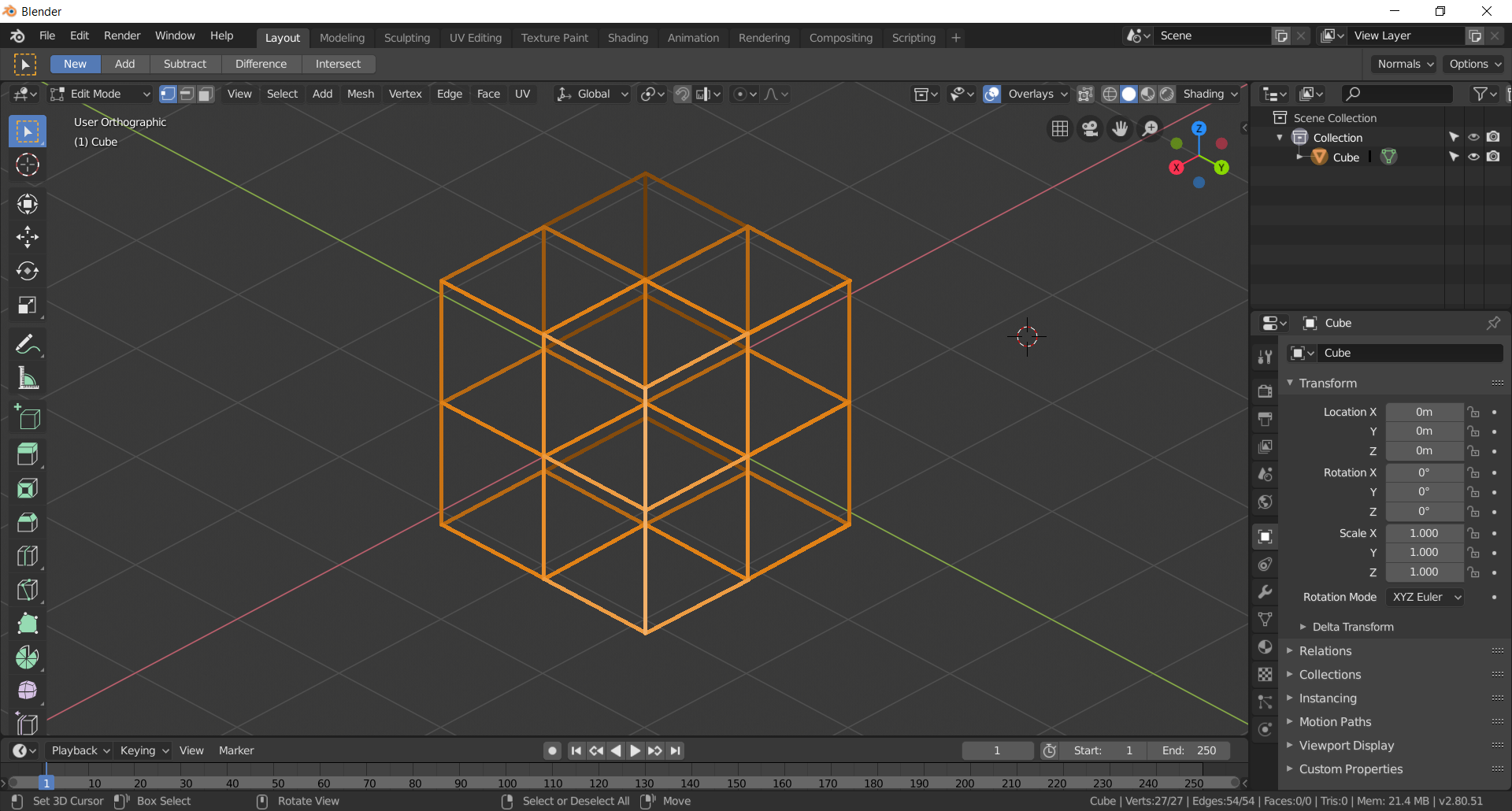The height and width of the screenshot is (811, 1512).
Task: Lock Location X value
Action: coord(1473,412)
